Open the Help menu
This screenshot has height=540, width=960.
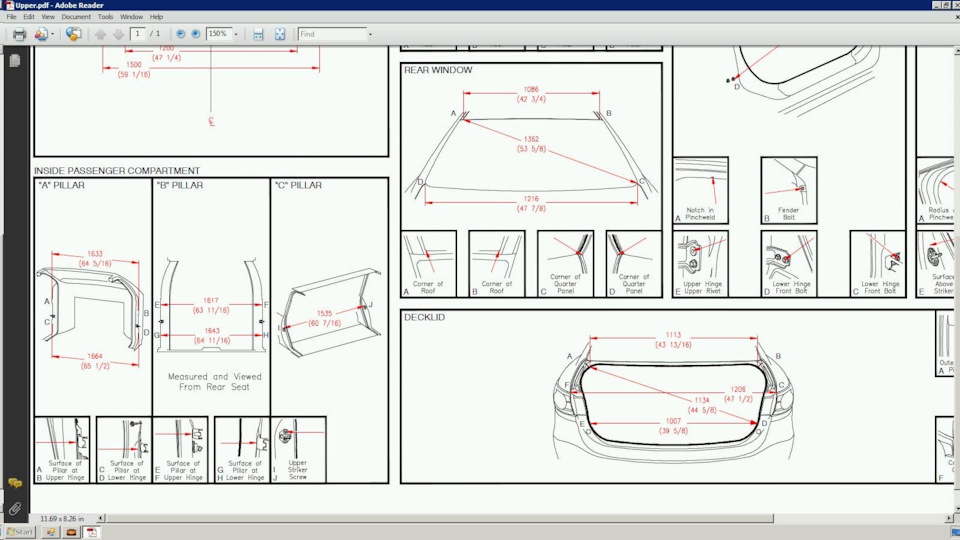pyautogui.click(x=156, y=17)
